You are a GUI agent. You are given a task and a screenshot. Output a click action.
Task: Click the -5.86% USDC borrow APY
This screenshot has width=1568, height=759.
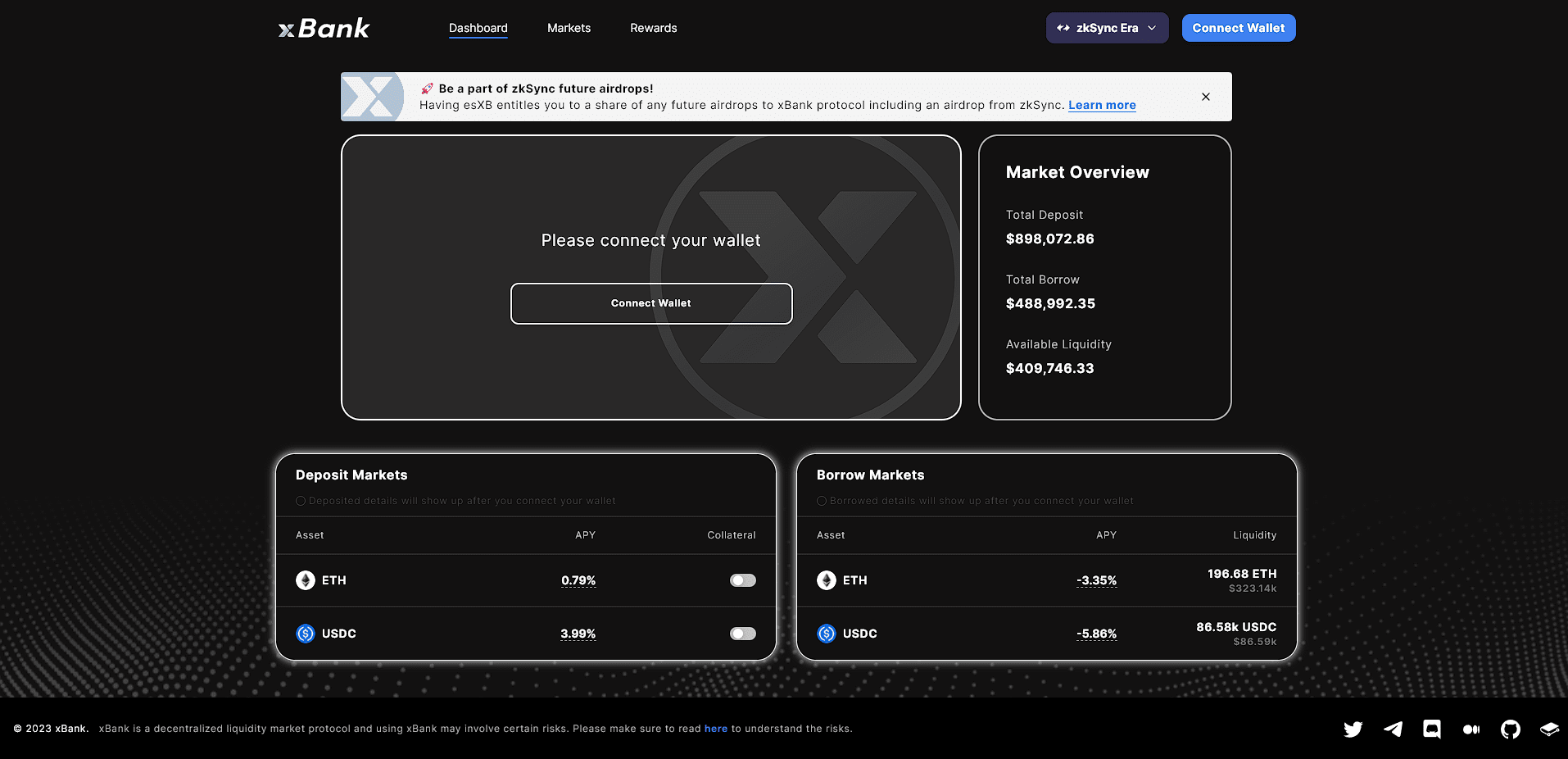click(x=1097, y=634)
